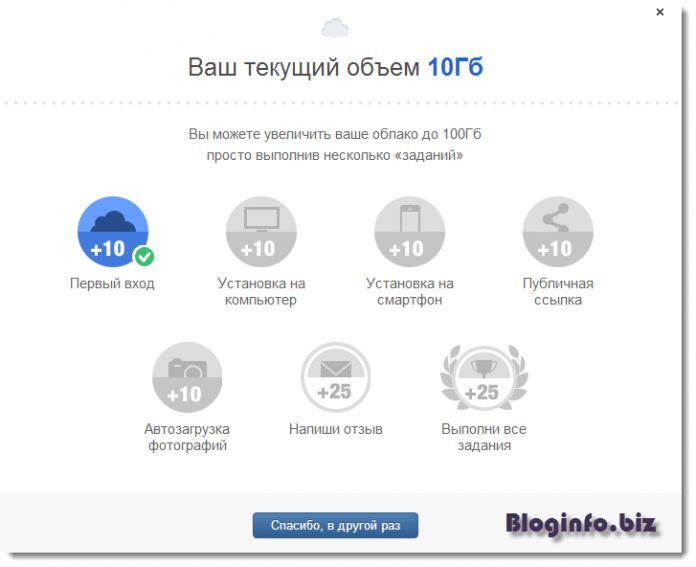Choose the Публичная ссылка share badge
696x567 pixels.
[558, 232]
